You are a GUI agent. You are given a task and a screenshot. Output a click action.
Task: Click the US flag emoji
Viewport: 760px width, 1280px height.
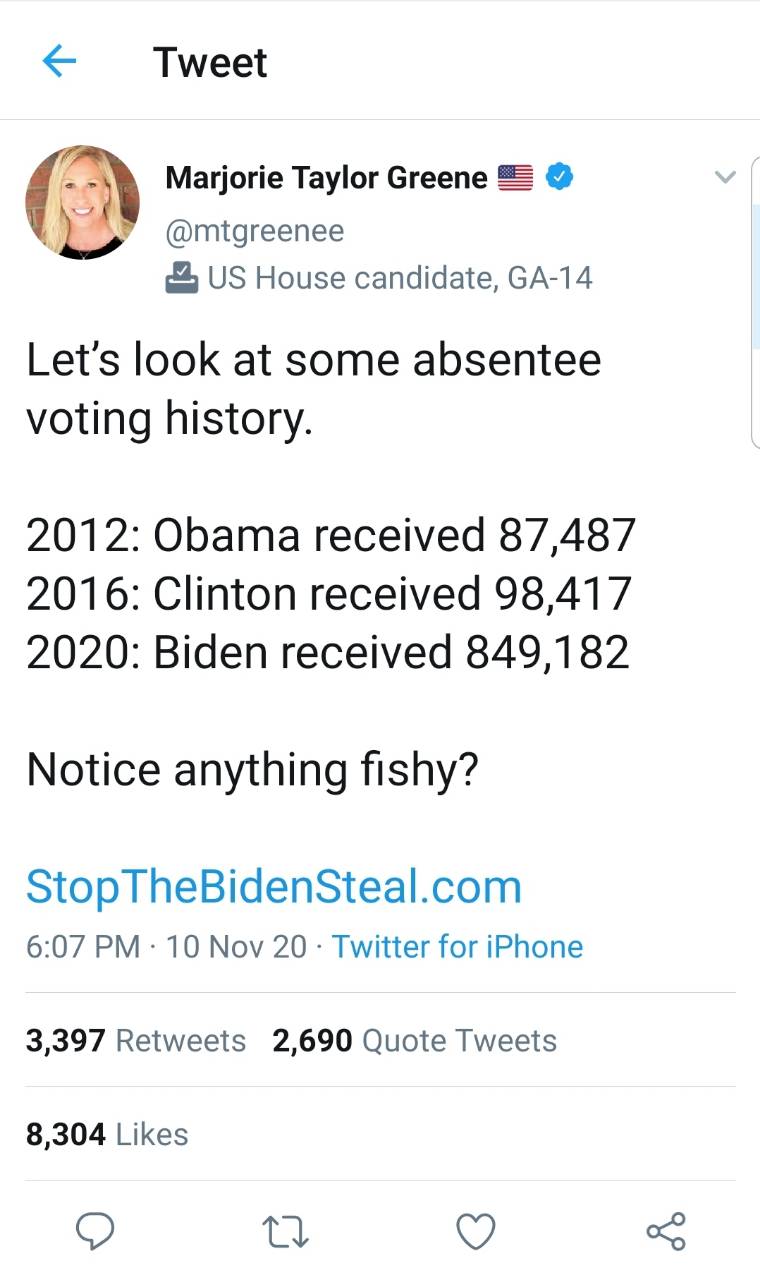pyautogui.click(x=516, y=178)
